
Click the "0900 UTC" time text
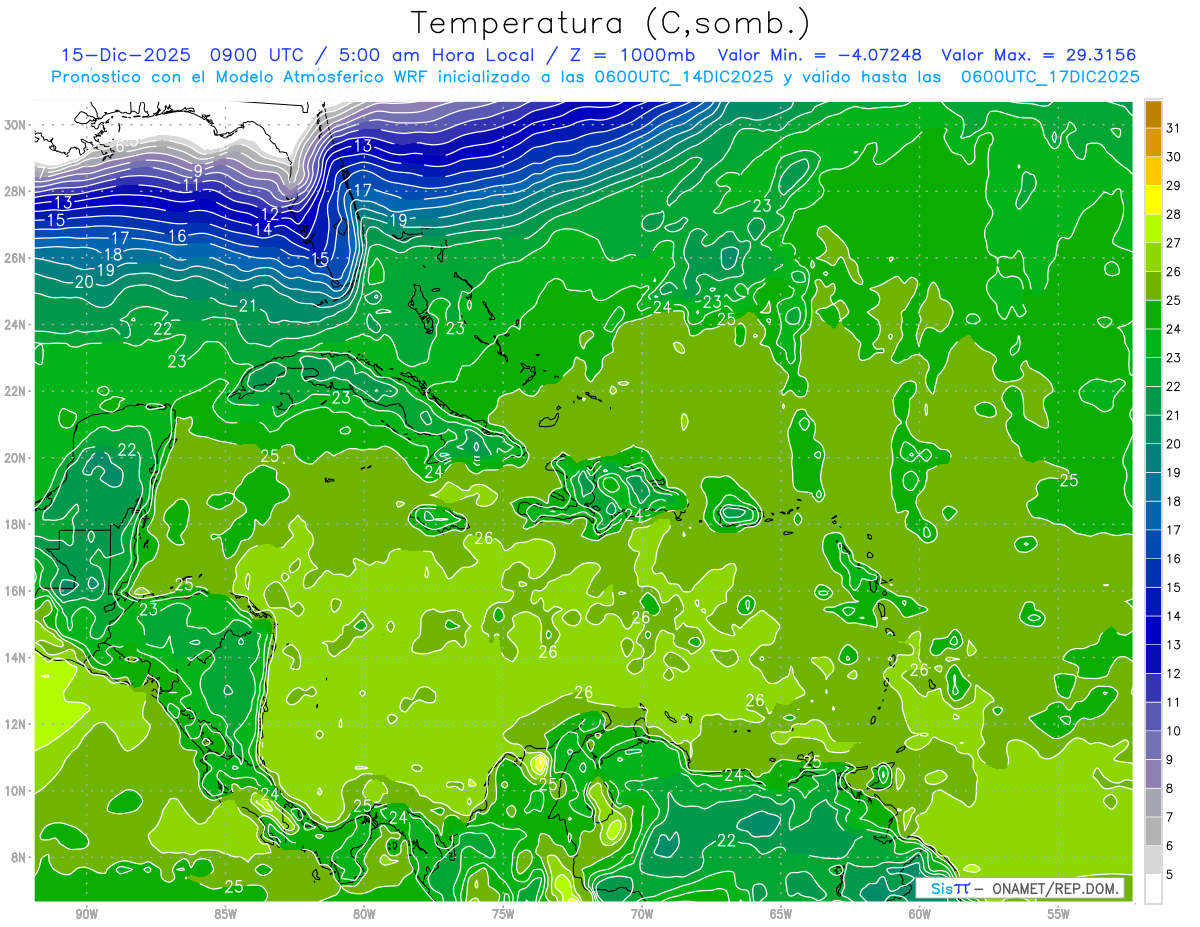tap(255, 55)
